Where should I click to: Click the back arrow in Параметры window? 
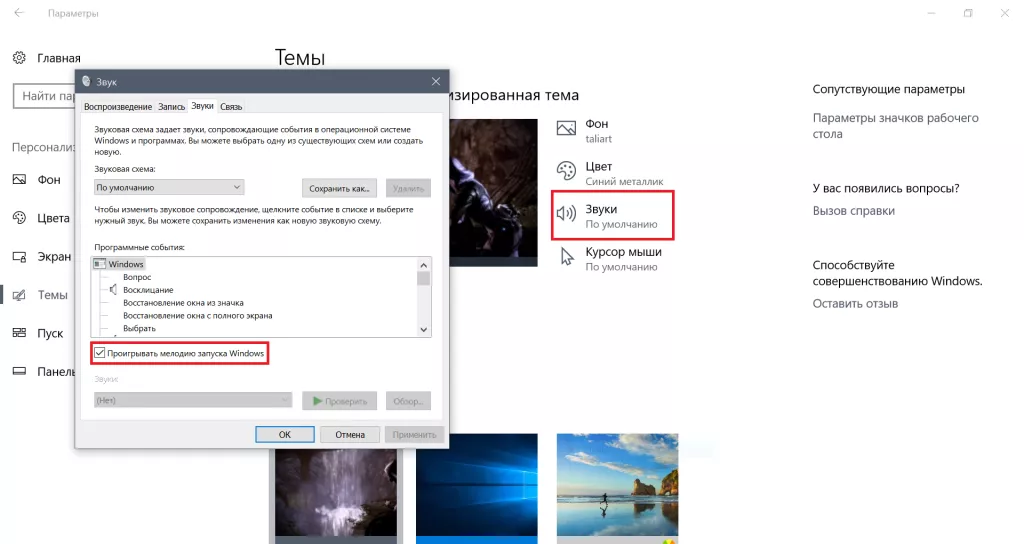pyautogui.click(x=19, y=12)
